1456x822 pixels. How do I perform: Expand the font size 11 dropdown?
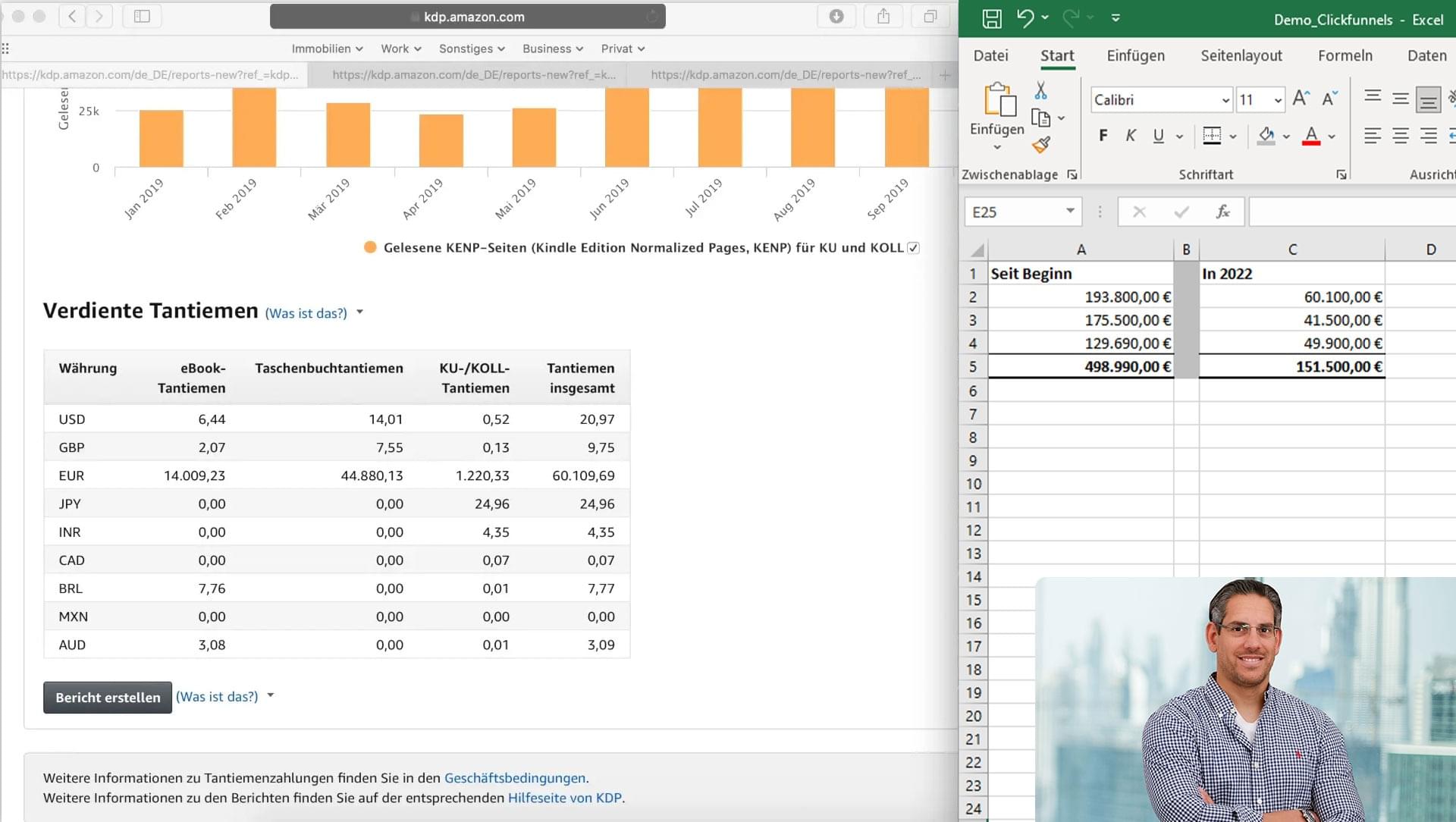click(x=1278, y=100)
